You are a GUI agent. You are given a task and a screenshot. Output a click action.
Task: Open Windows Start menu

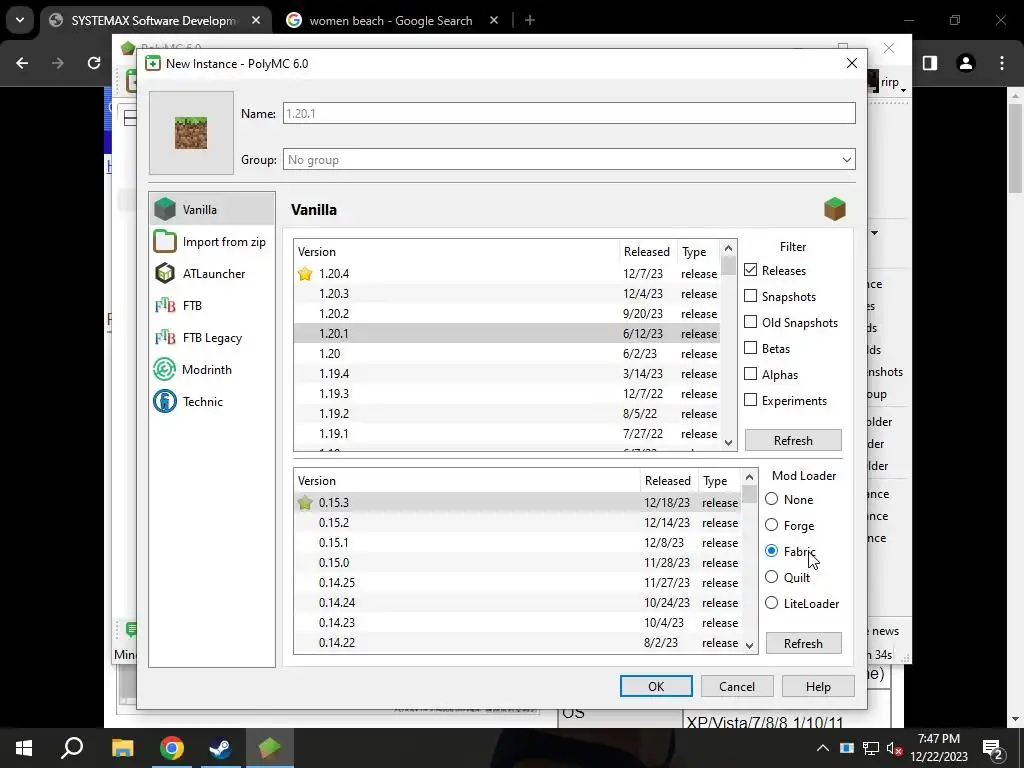coord(24,748)
